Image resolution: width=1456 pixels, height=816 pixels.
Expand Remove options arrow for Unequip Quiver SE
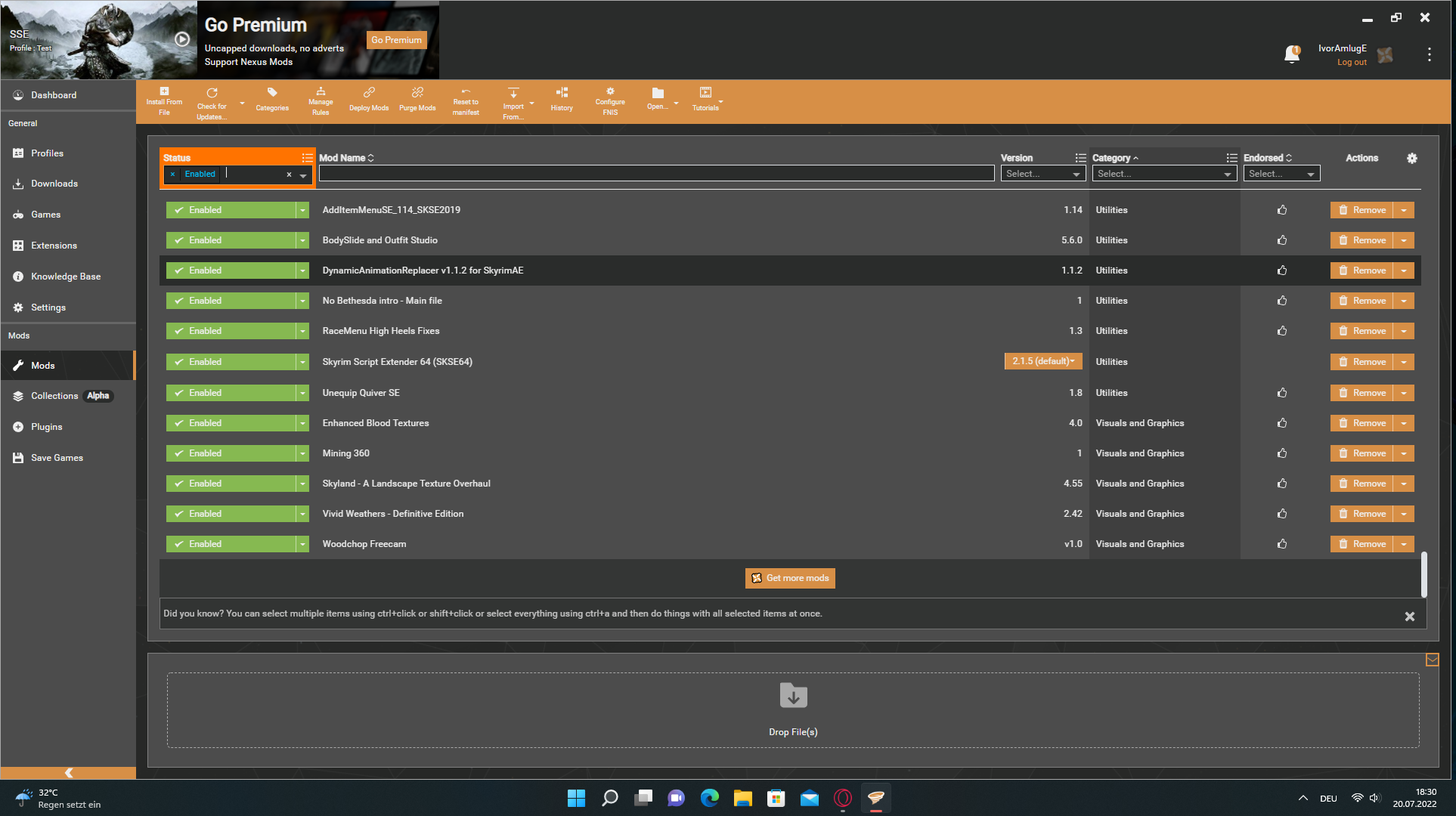click(1404, 393)
